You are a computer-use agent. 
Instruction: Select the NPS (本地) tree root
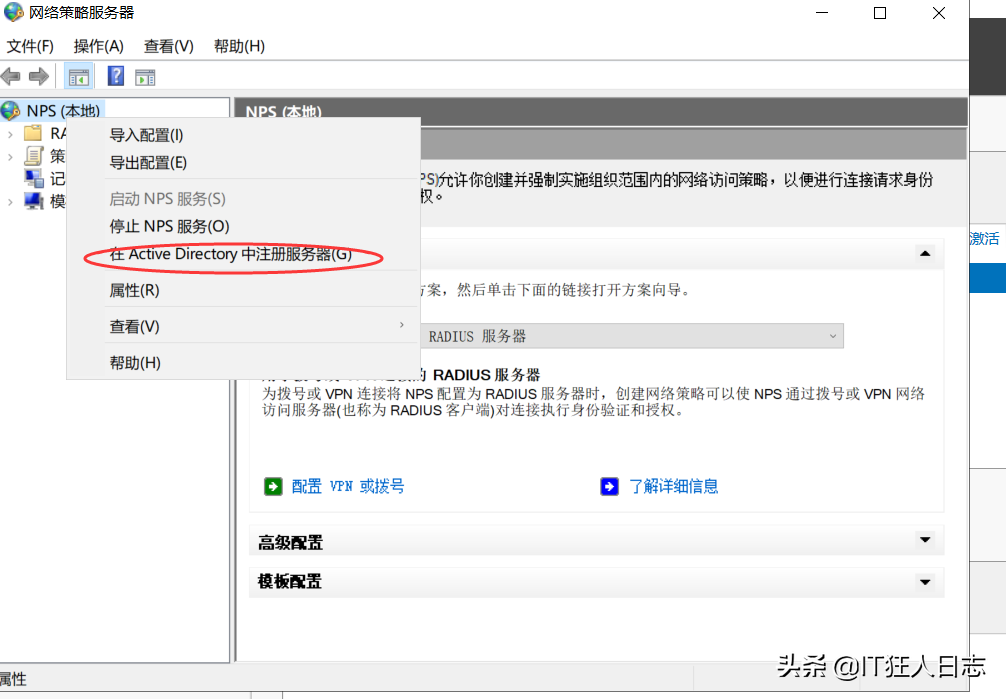coord(64,110)
